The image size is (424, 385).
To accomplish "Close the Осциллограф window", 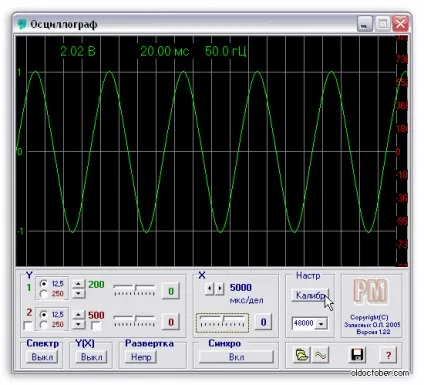I will [401, 24].
